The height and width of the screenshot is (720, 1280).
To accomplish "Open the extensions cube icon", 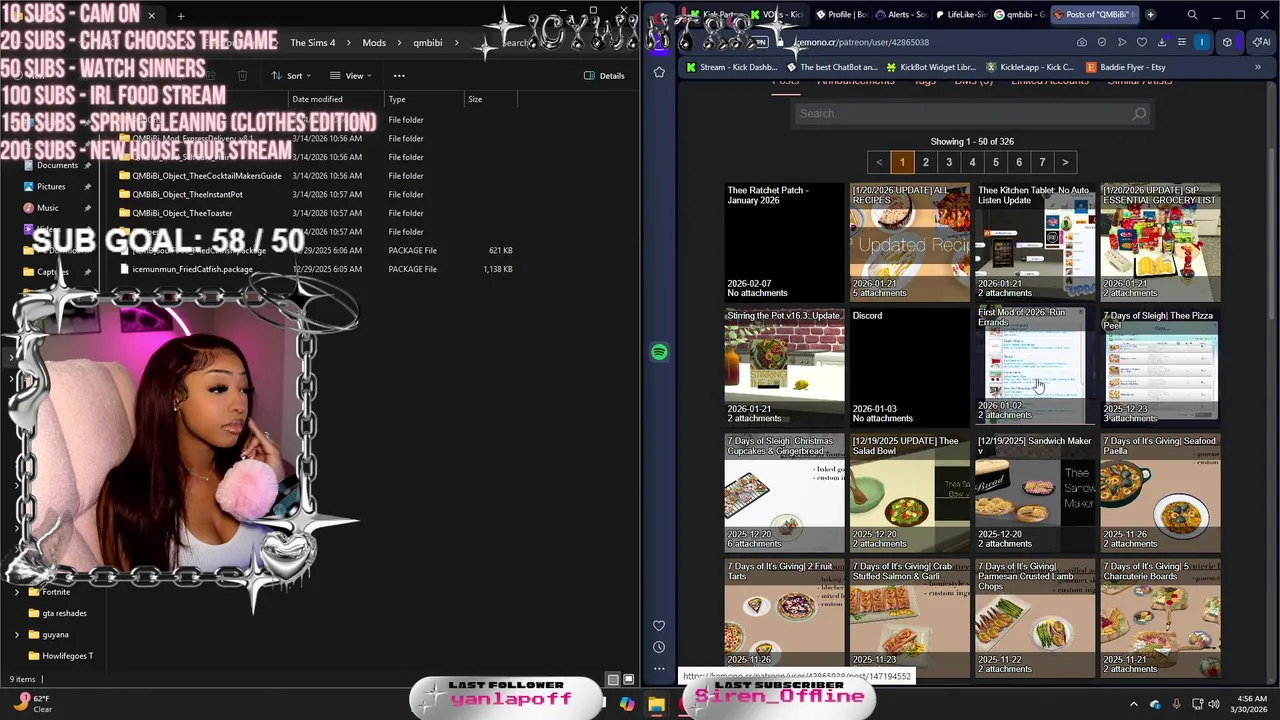I will click(x=1228, y=42).
